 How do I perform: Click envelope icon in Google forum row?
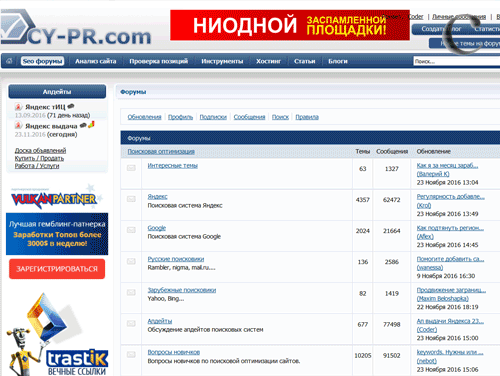[x=131, y=230]
